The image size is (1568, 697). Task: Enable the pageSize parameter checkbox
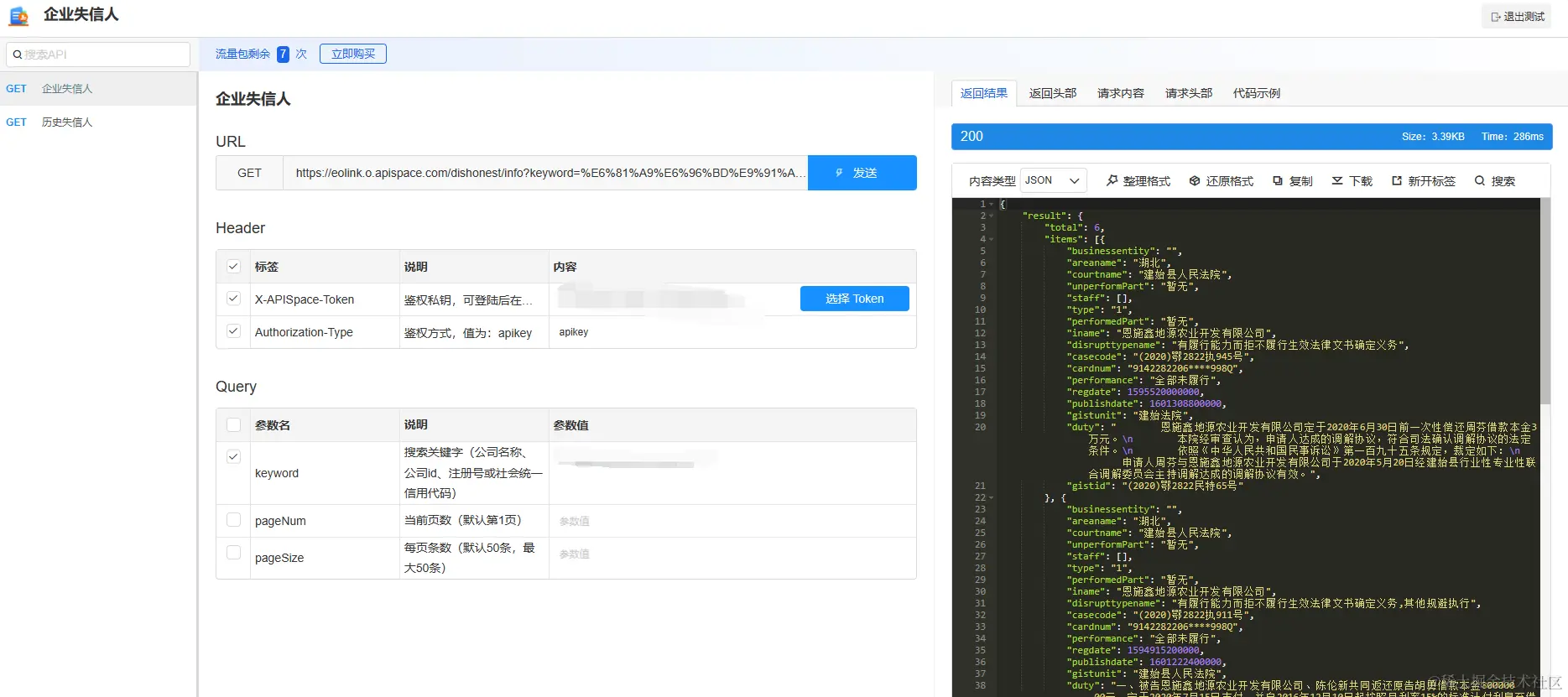coord(233,553)
